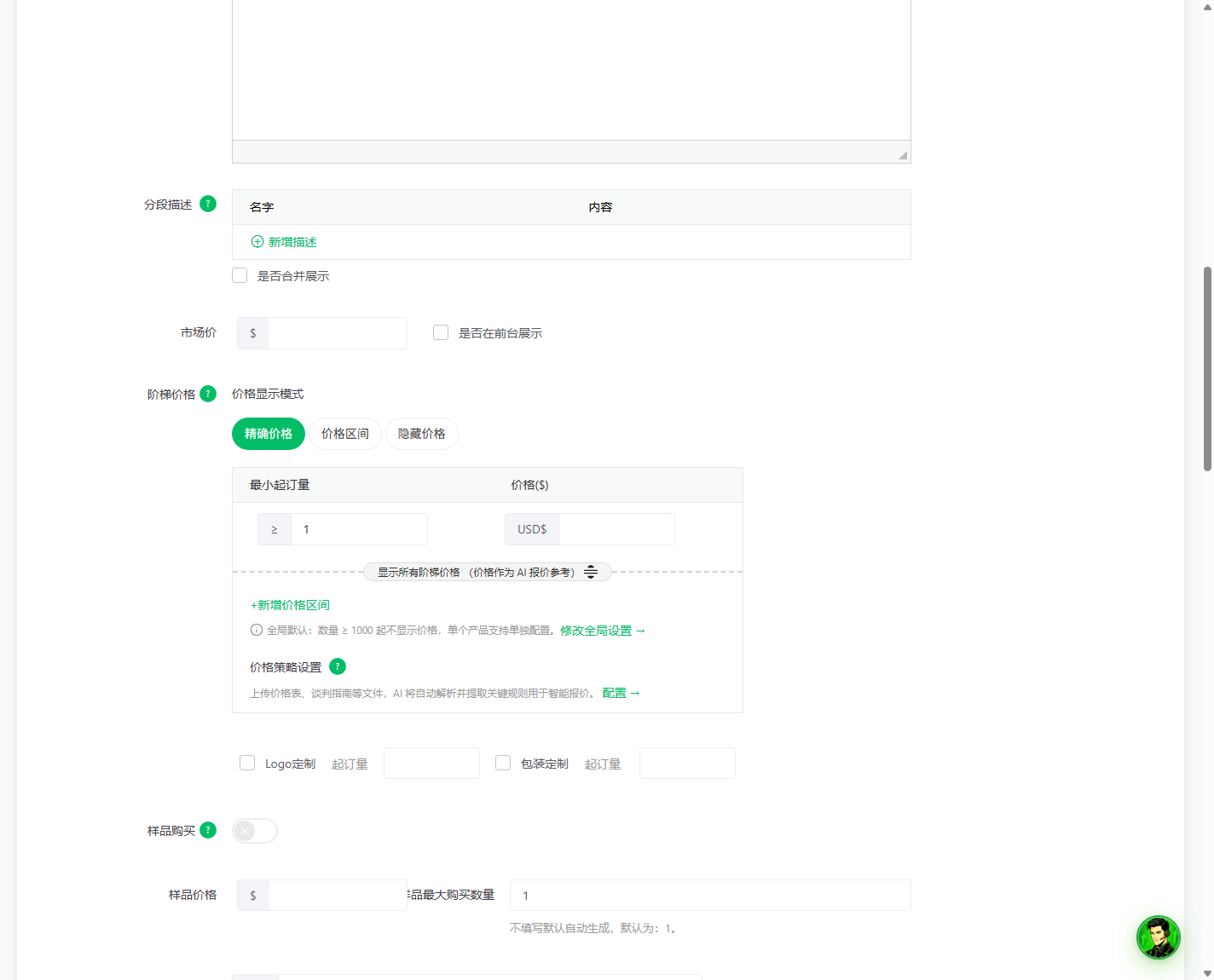Click the Logo定制 起订量 input

(431, 764)
